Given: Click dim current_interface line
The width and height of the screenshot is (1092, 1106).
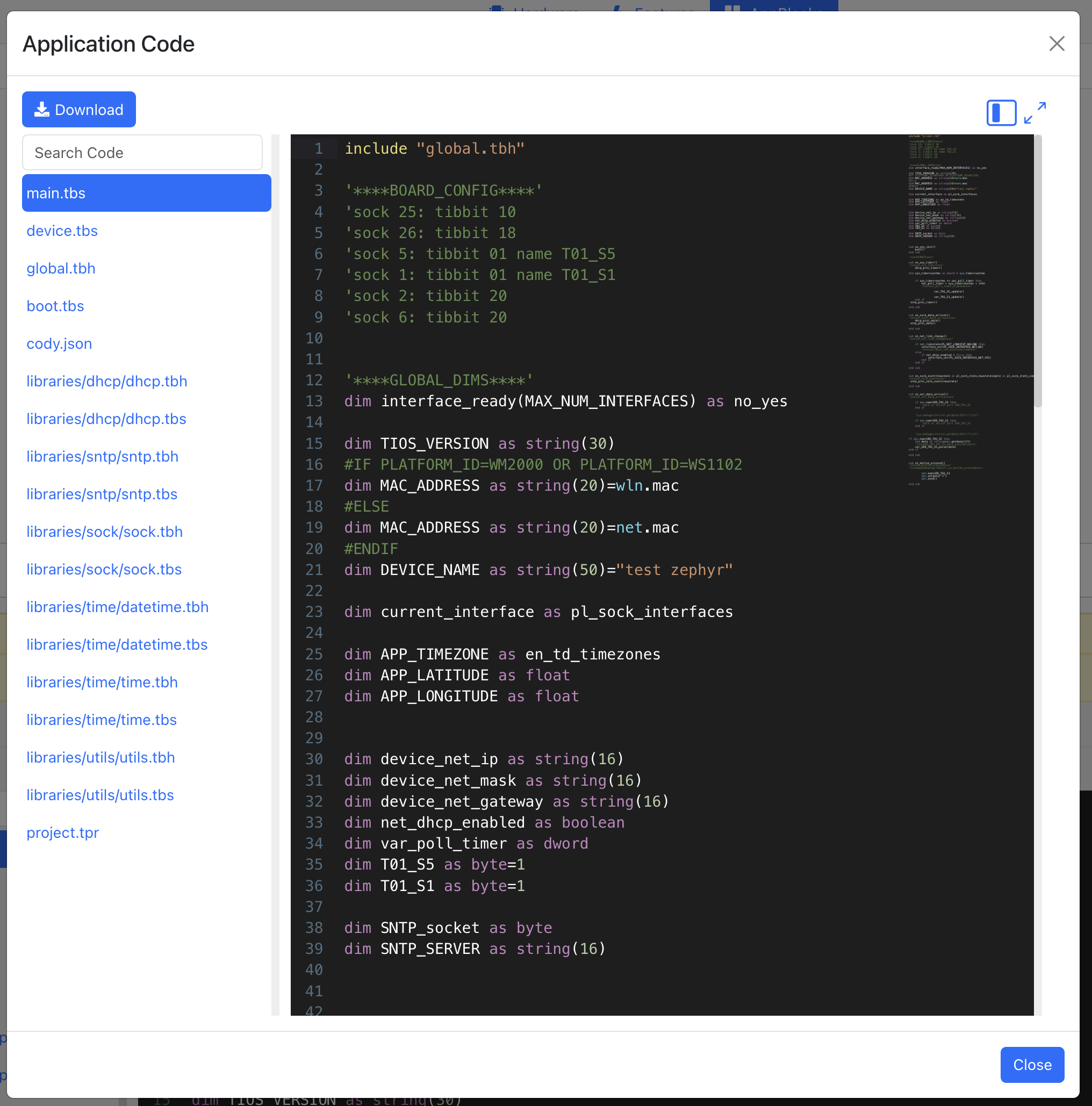Looking at the screenshot, I should (538, 612).
